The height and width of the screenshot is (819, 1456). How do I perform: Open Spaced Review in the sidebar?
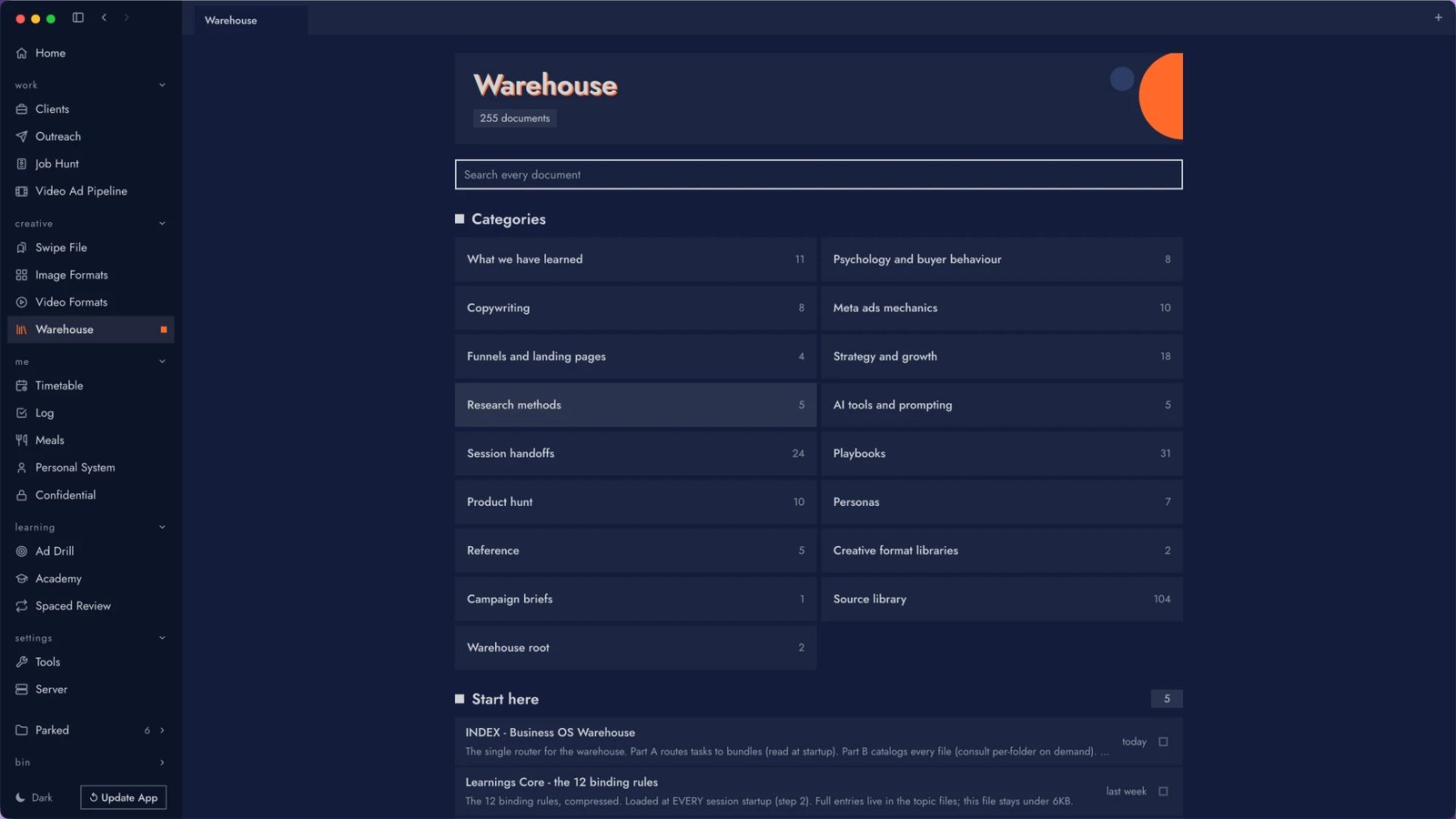click(x=90, y=606)
